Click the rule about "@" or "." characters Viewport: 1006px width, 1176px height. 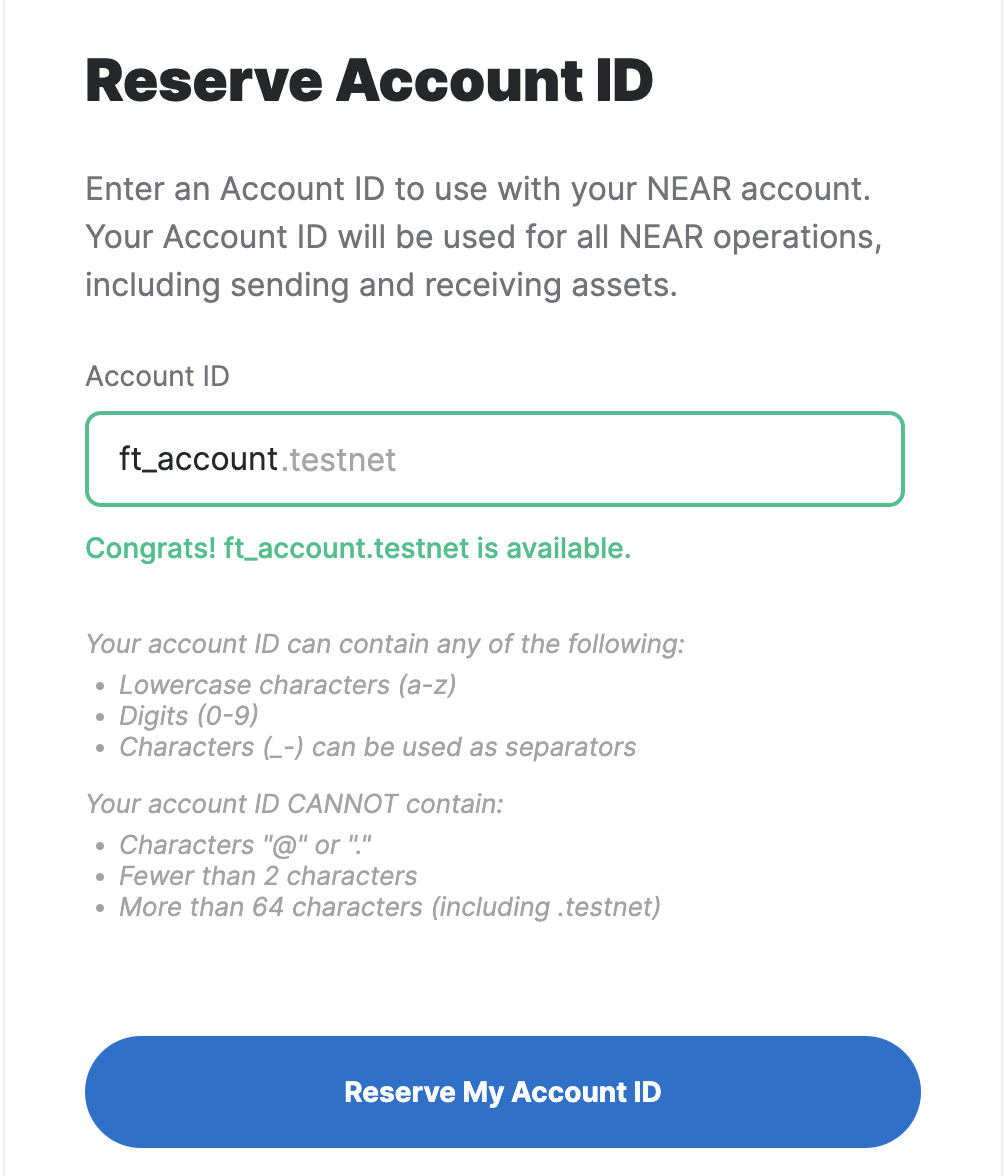tap(245, 845)
